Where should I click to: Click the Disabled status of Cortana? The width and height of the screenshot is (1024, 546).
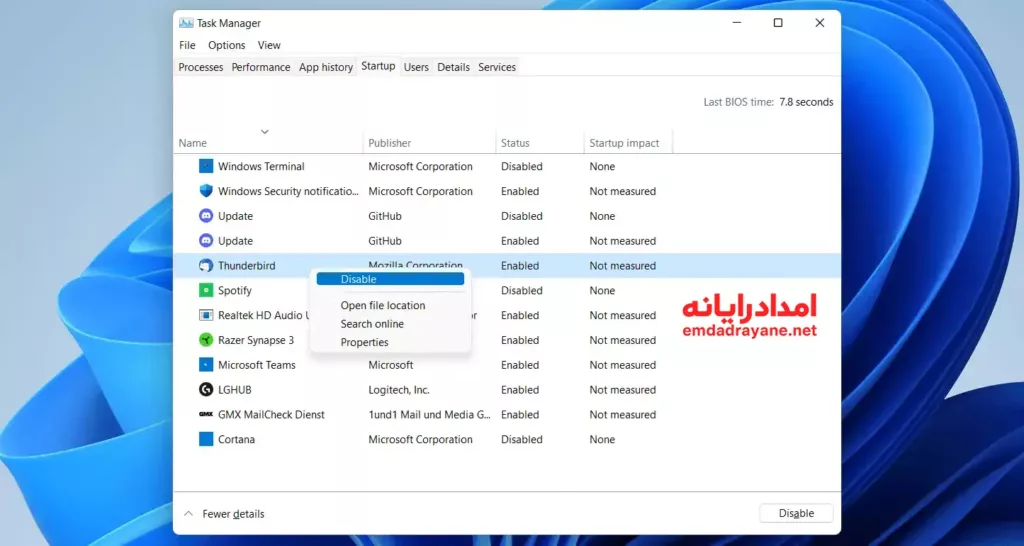click(x=522, y=440)
